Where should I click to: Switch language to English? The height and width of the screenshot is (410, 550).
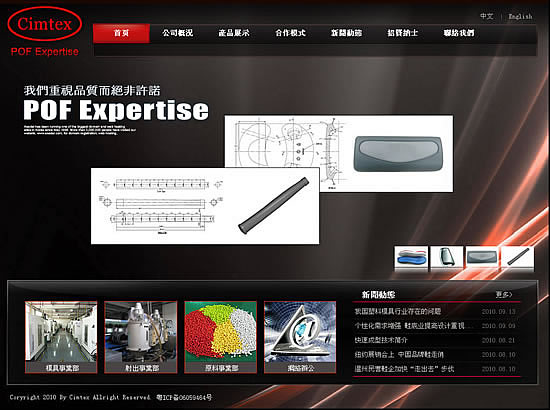point(520,16)
